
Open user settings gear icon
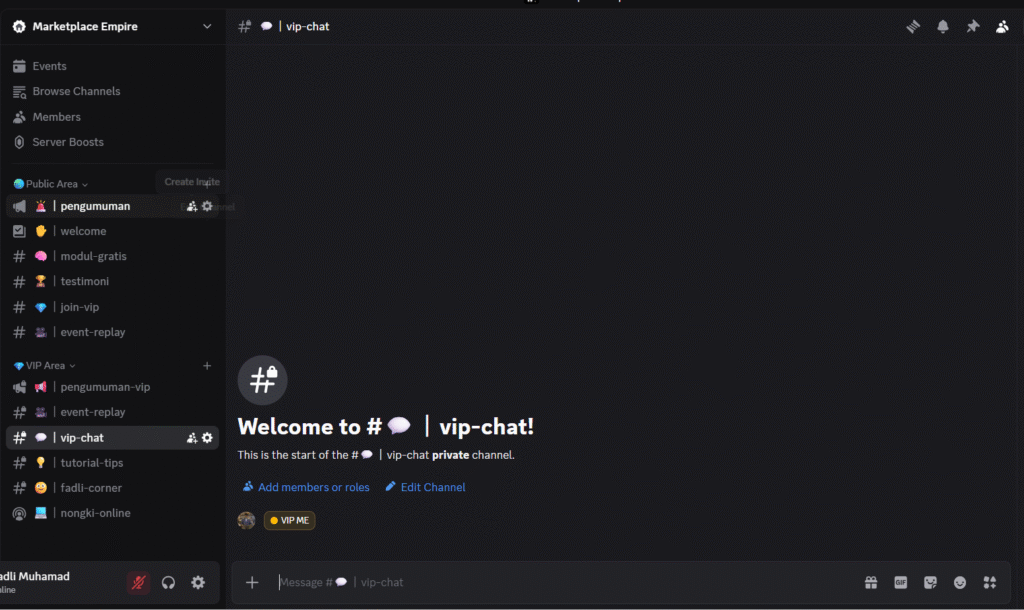[x=198, y=582]
